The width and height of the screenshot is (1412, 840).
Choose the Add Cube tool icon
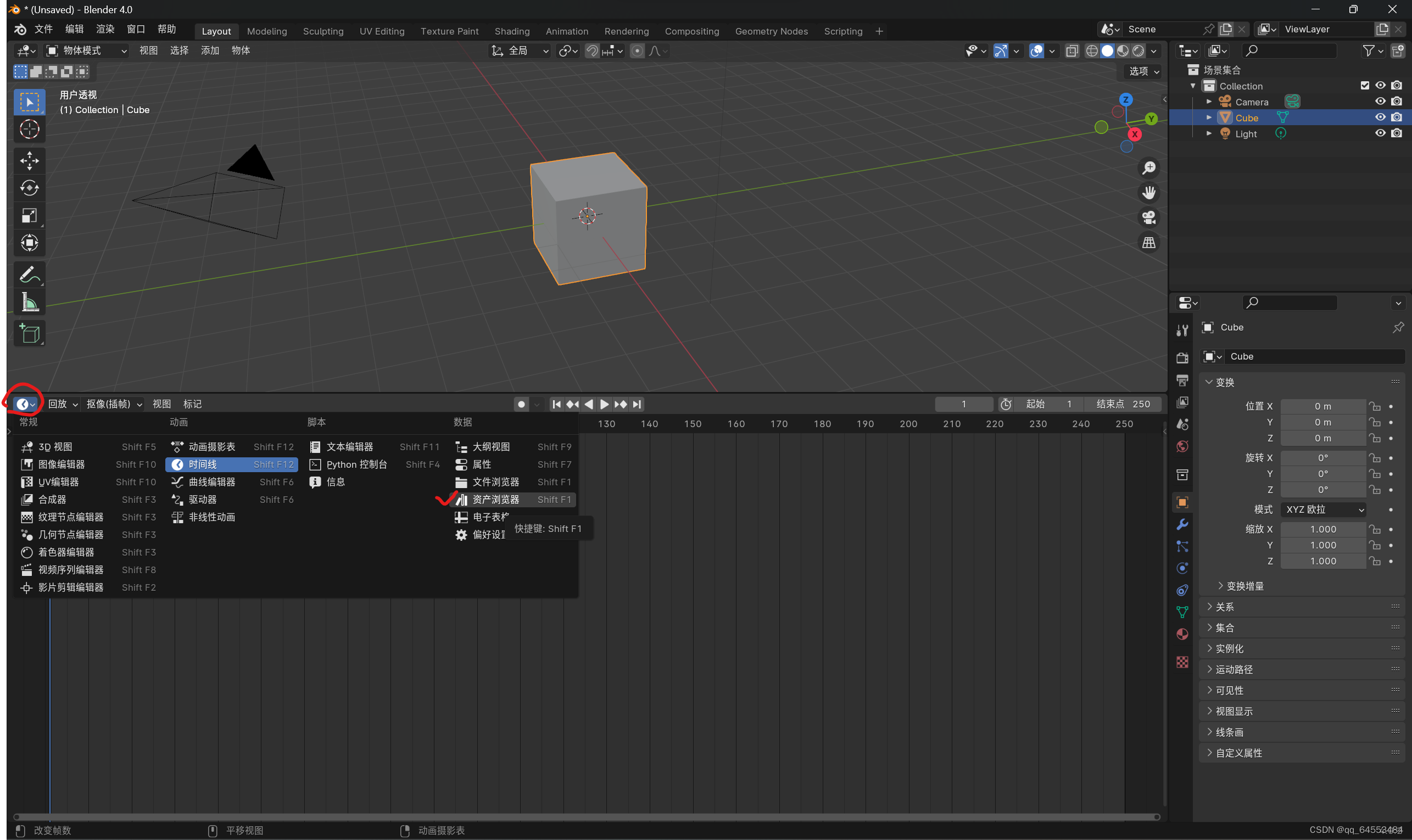coord(29,334)
